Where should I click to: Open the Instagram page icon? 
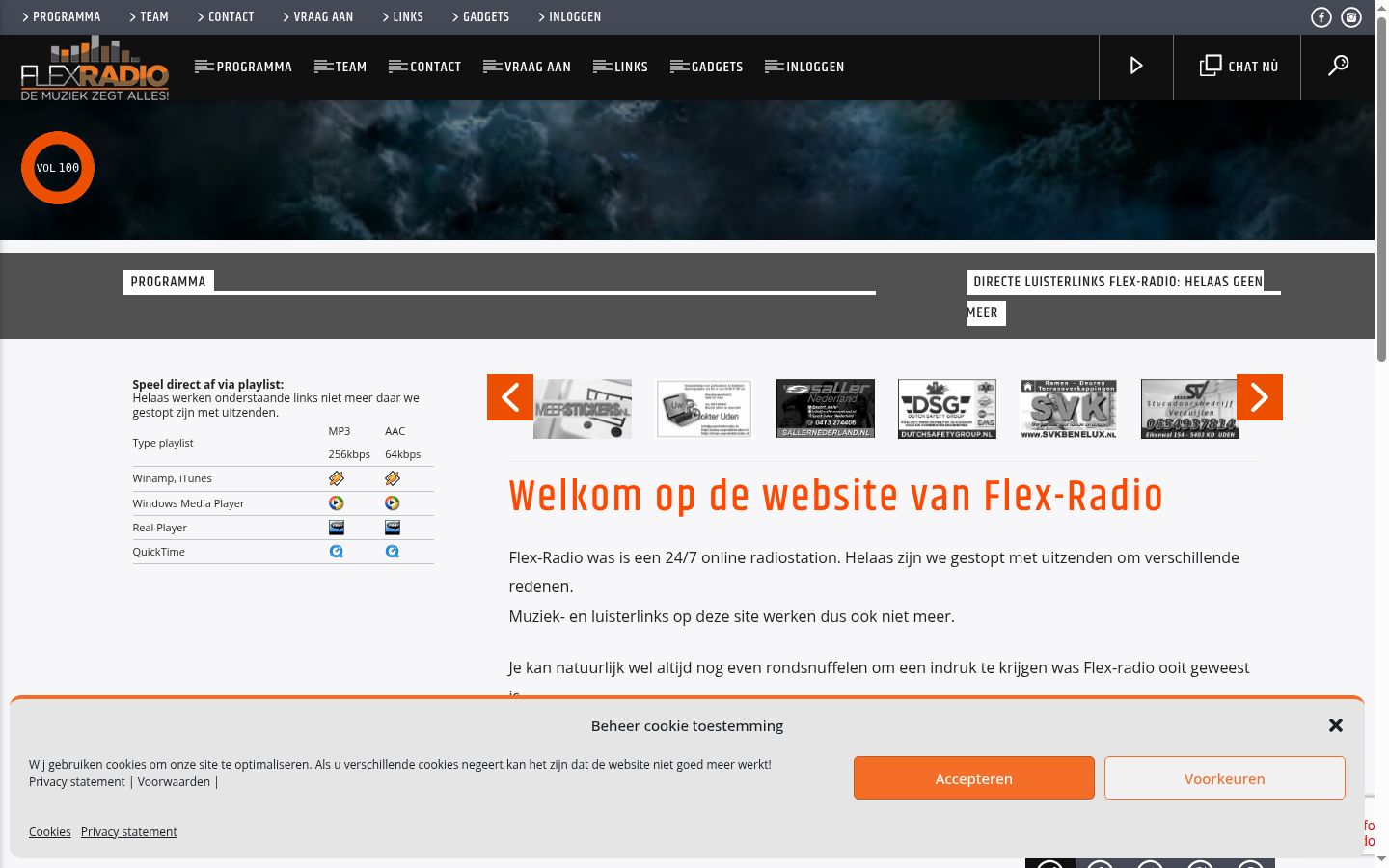click(x=1351, y=17)
